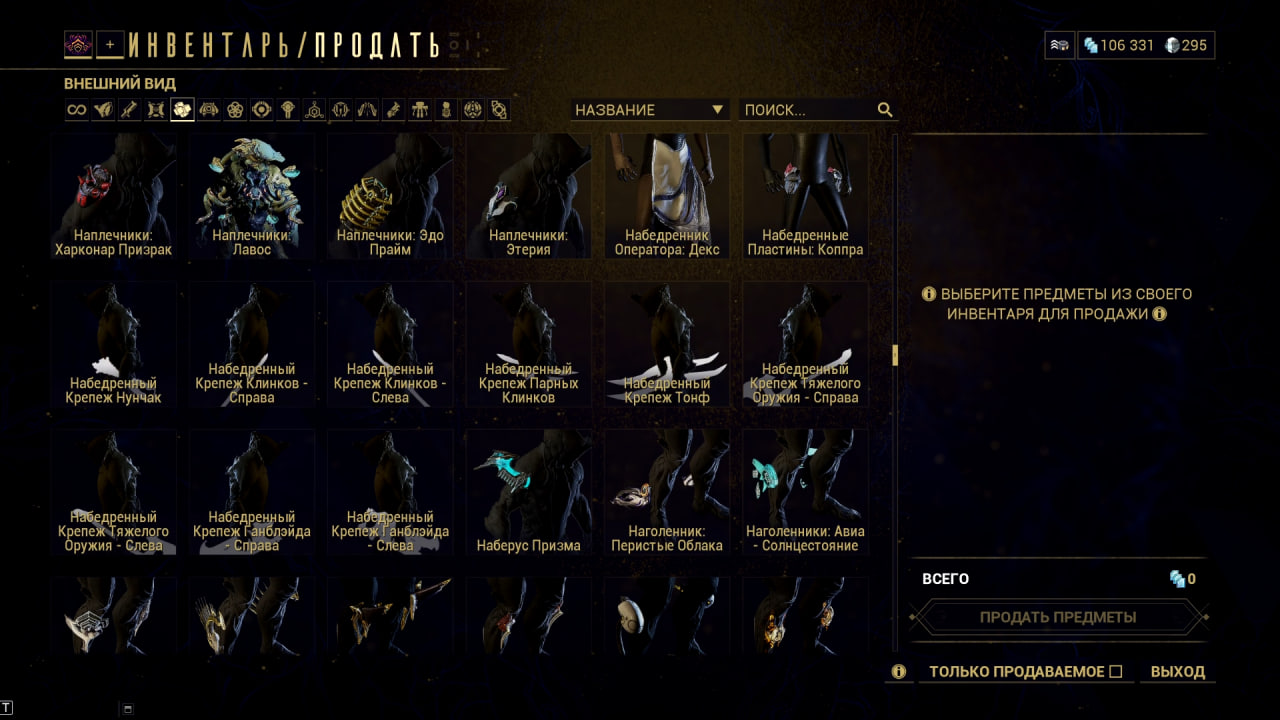The width and height of the screenshot is (1280, 720).
Task: Select the last filter icon in category row
Action: [499, 110]
